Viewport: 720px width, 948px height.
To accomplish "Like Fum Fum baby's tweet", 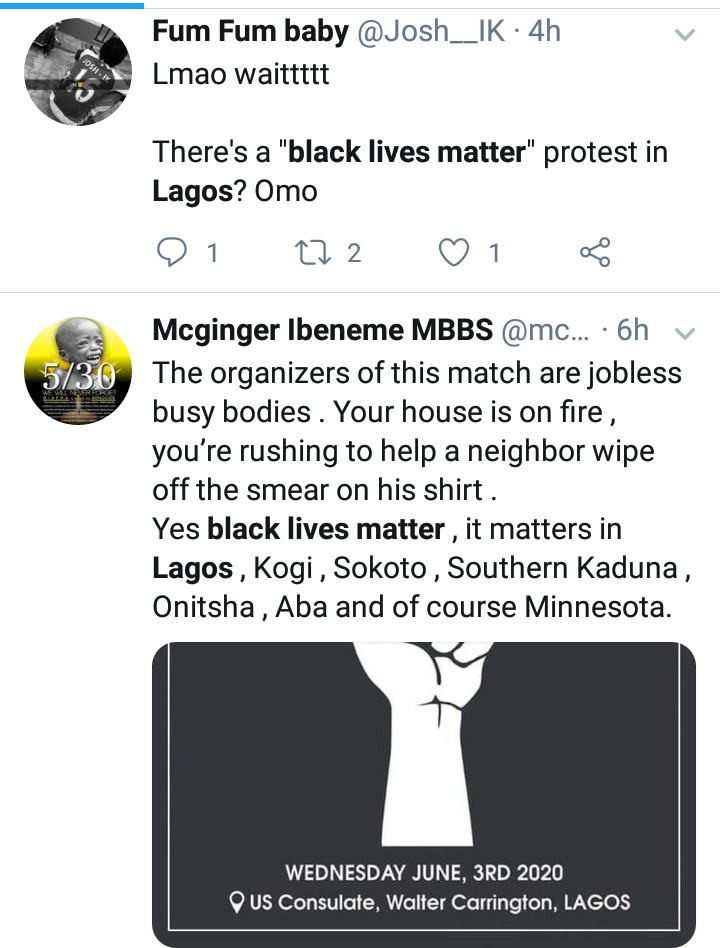I will pyautogui.click(x=456, y=253).
